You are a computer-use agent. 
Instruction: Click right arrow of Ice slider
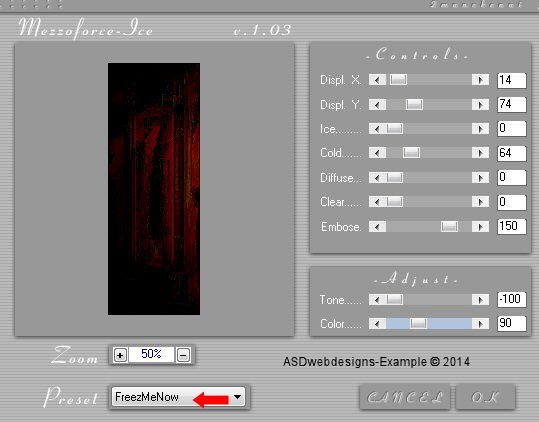coord(481,129)
